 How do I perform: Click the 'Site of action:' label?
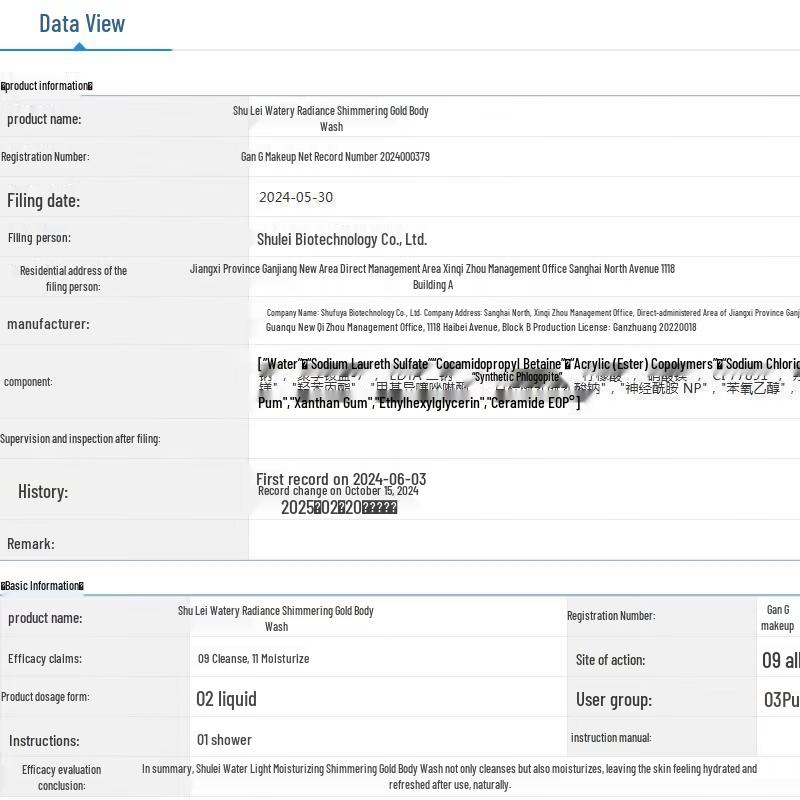pos(611,660)
